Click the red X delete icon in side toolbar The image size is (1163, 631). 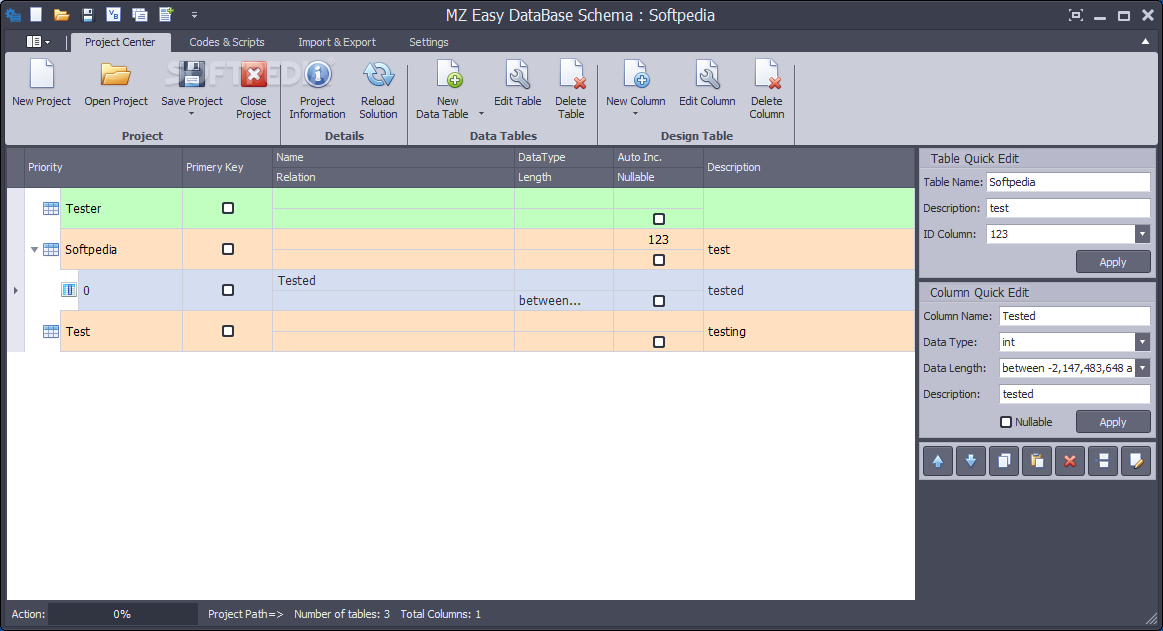(x=1070, y=461)
